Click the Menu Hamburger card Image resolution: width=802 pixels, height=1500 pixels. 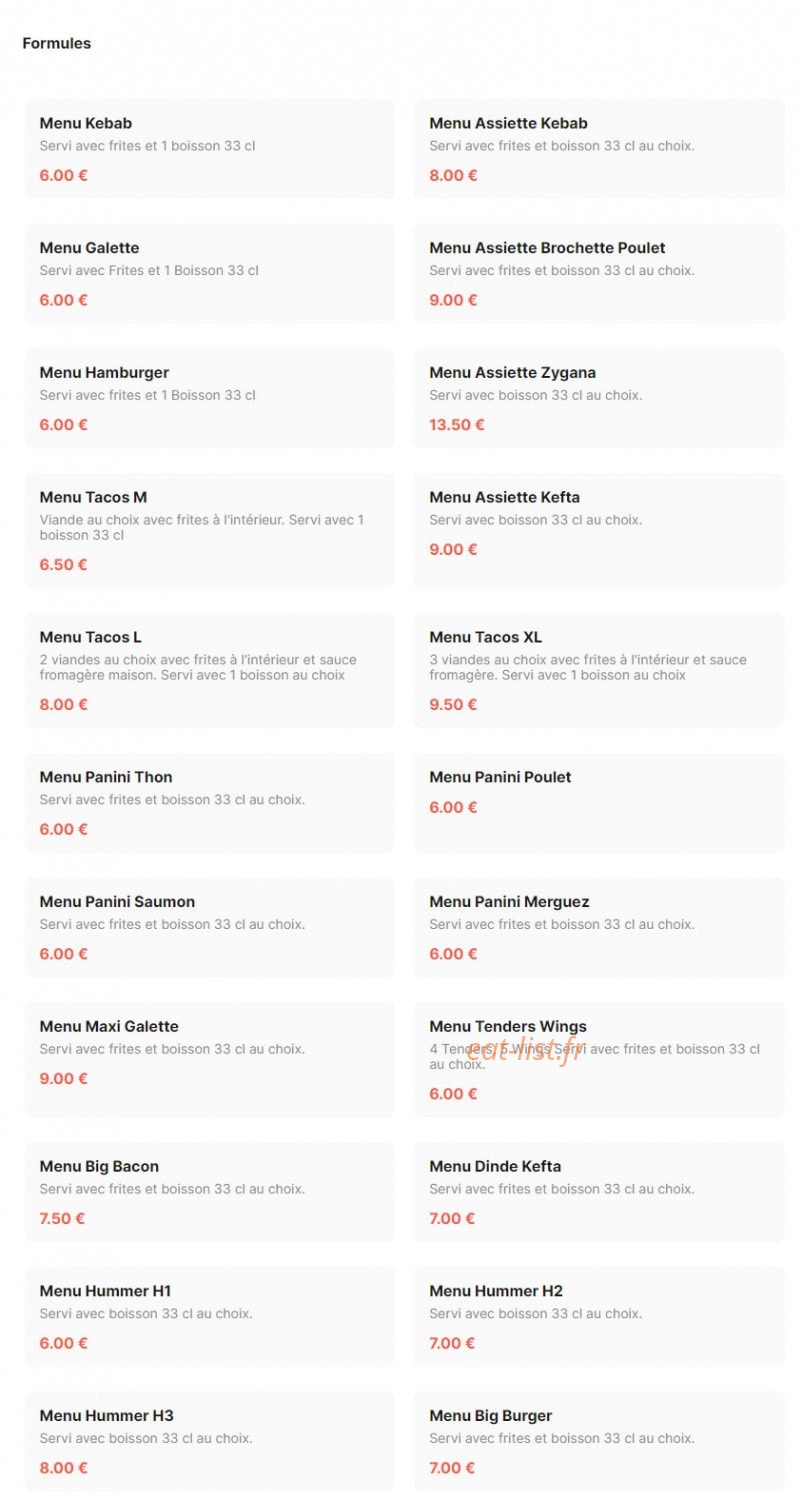coord(209,398)
